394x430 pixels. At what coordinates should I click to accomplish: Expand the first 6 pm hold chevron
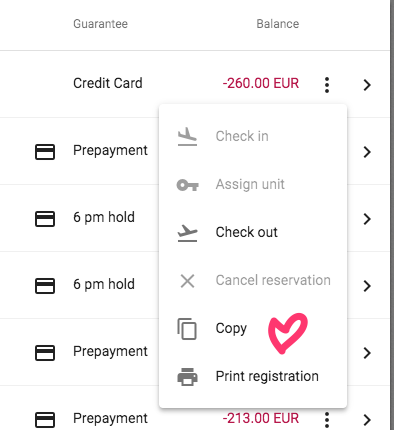[x=367, y=219]
